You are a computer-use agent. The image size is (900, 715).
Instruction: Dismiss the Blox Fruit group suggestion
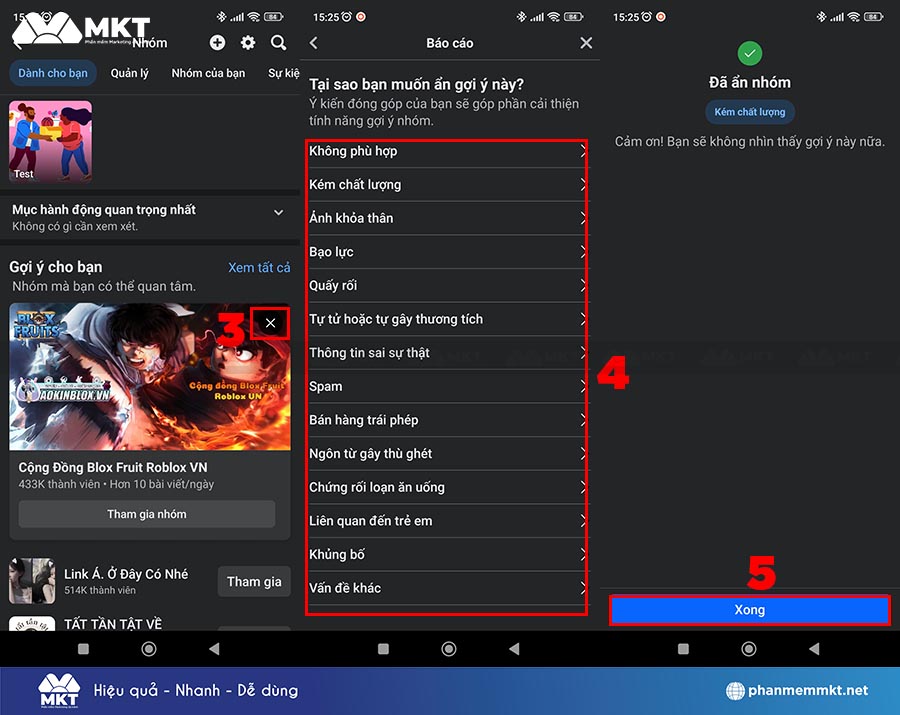click(270, 323)
